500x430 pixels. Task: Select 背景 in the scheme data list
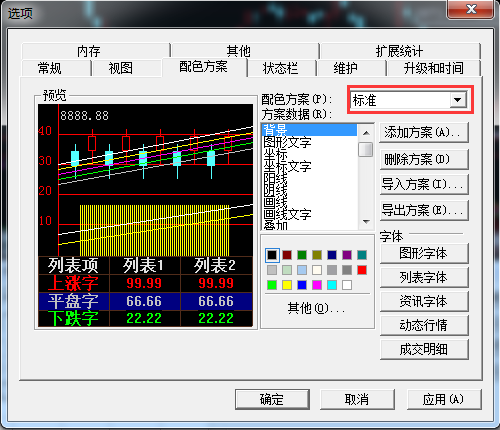[309, 130]
